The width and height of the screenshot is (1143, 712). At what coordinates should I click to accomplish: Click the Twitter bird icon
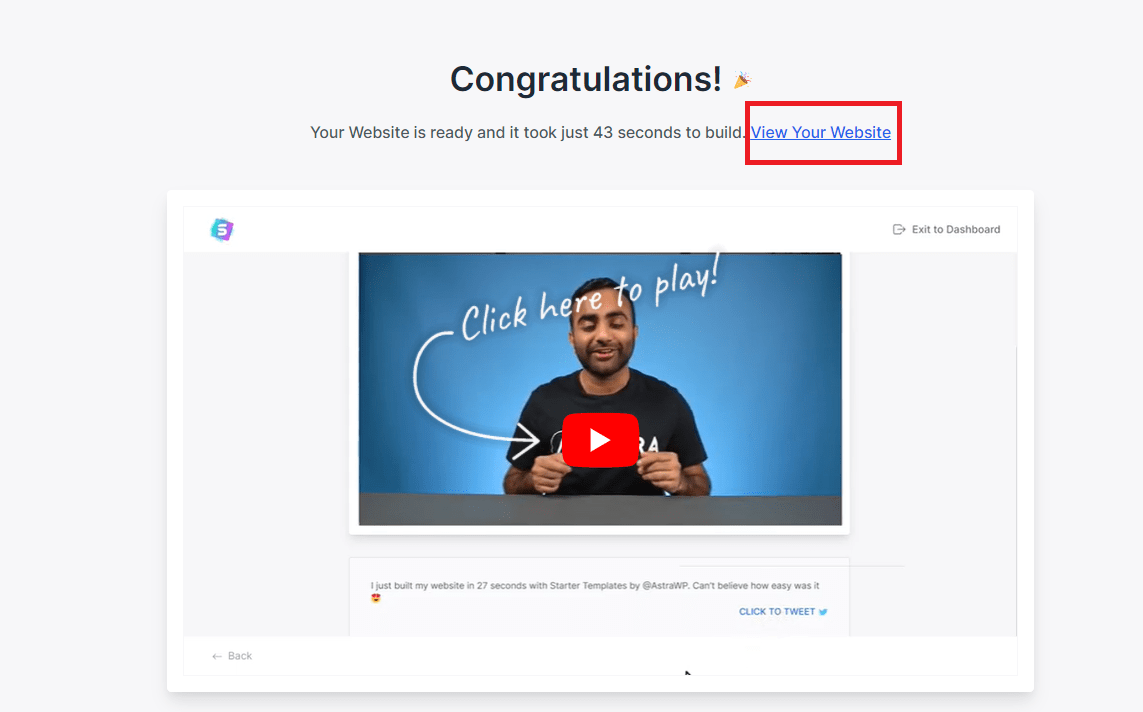coord(823,612)
